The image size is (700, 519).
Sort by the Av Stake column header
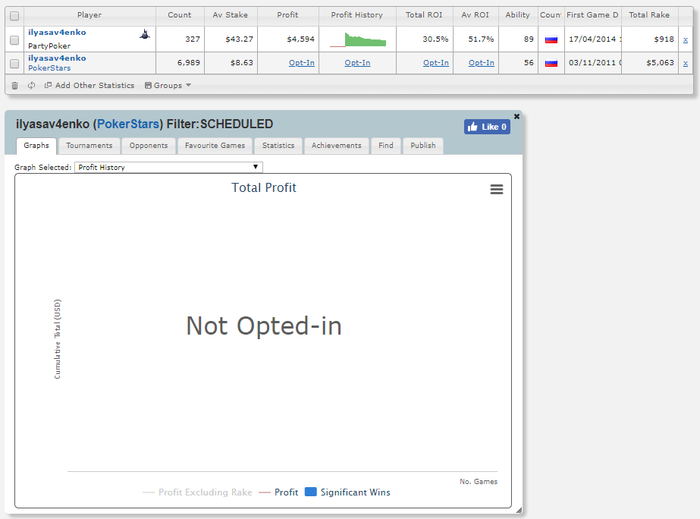(x=230, y=15)
